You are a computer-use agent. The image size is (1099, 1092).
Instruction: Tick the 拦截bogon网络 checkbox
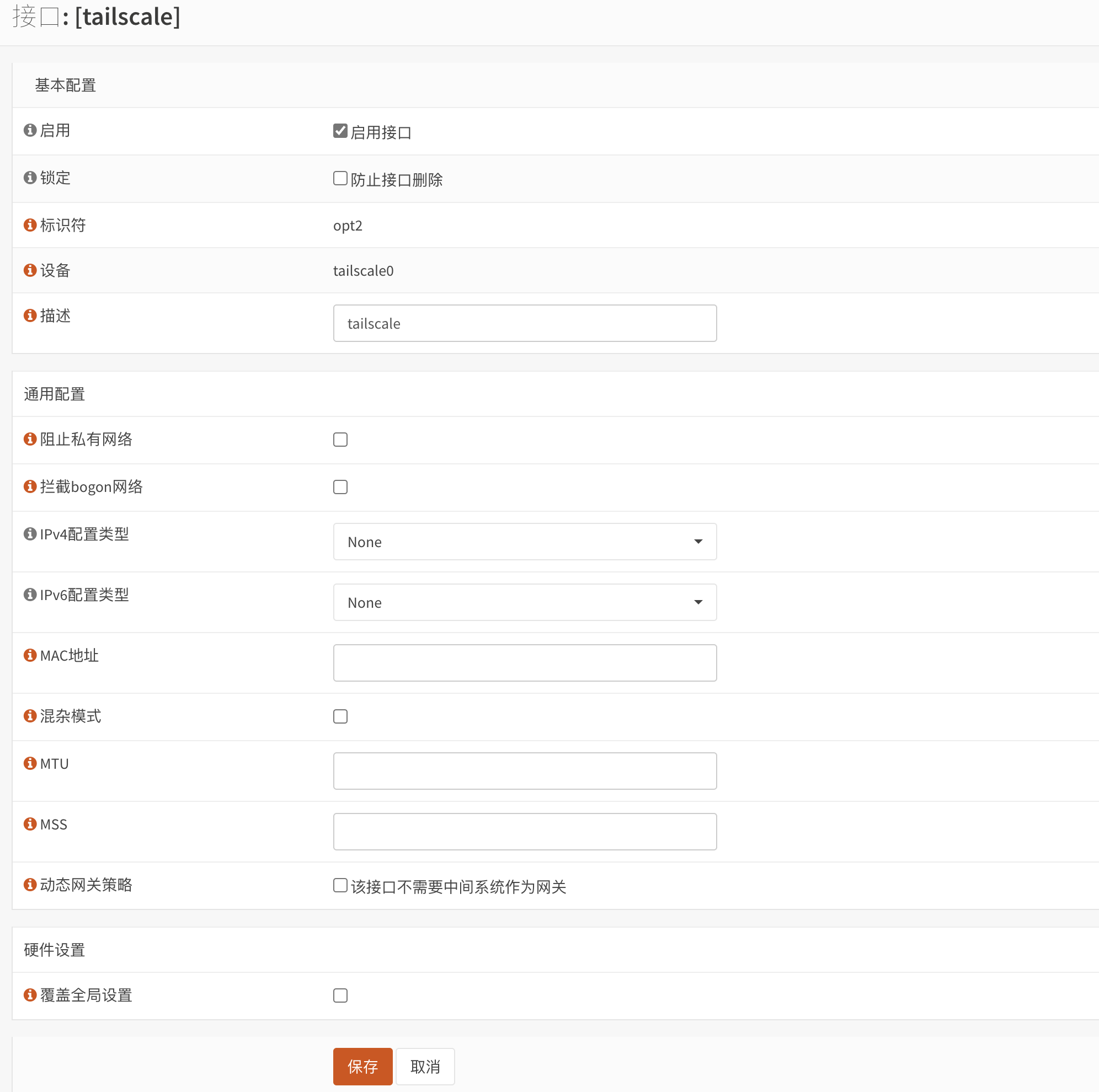[x=340, y=487]
